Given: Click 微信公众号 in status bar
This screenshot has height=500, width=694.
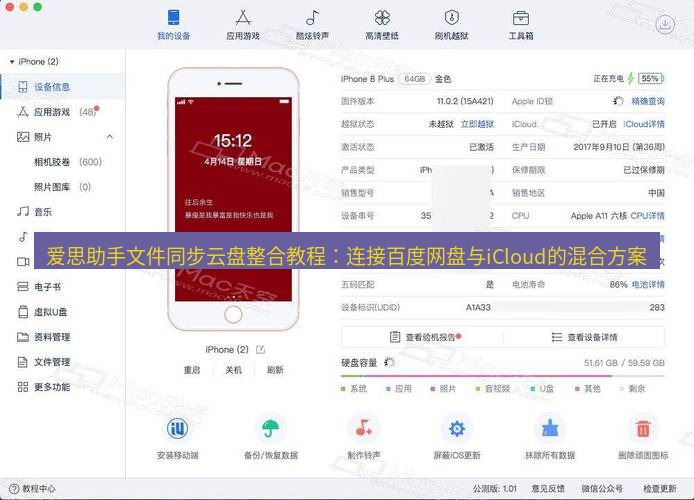Looking at the screenshot, I should [602, 488].
